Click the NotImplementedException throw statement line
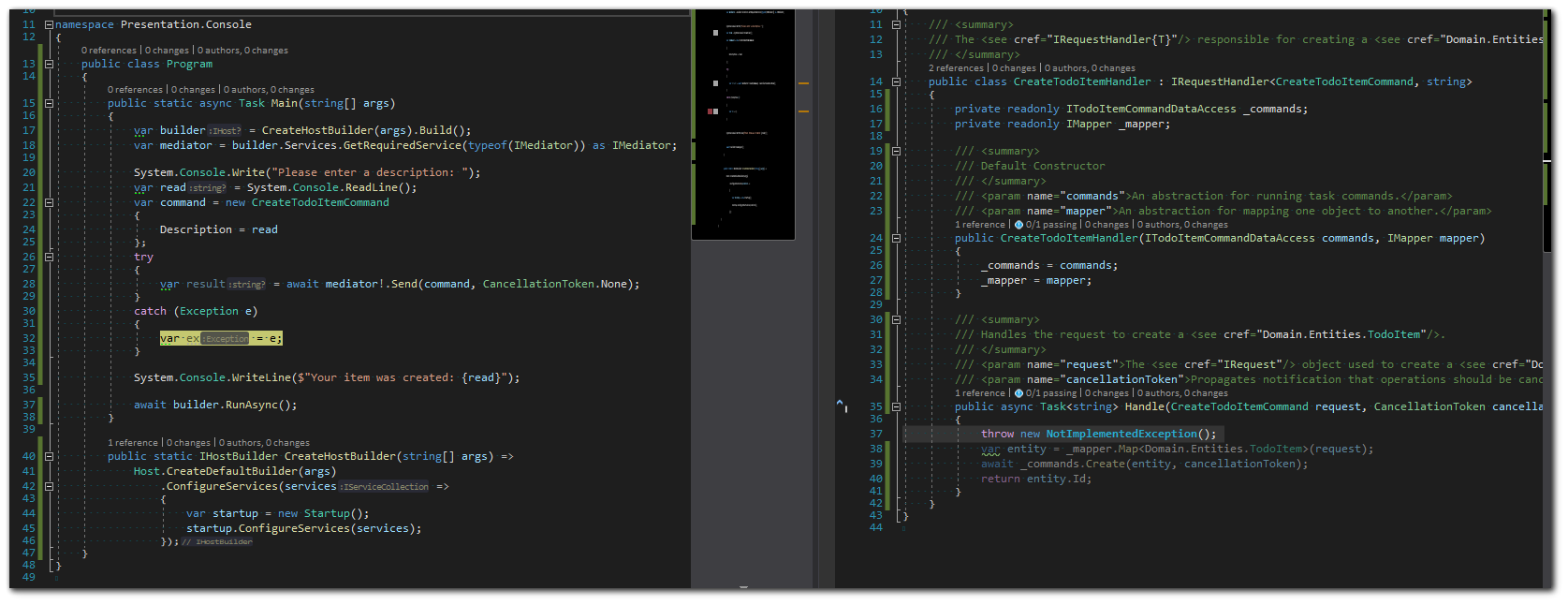1568x605 pixels. coord(1099,434)
